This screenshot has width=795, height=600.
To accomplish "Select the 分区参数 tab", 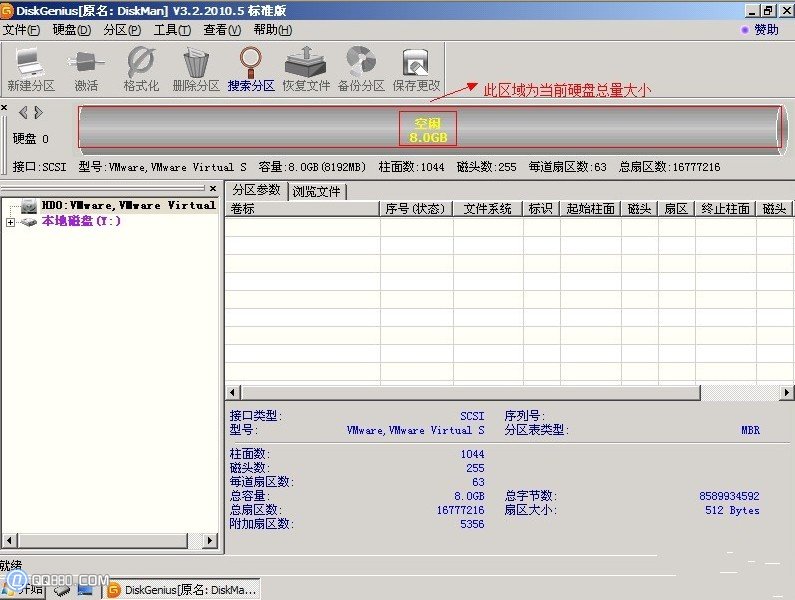I will [256, 190].
